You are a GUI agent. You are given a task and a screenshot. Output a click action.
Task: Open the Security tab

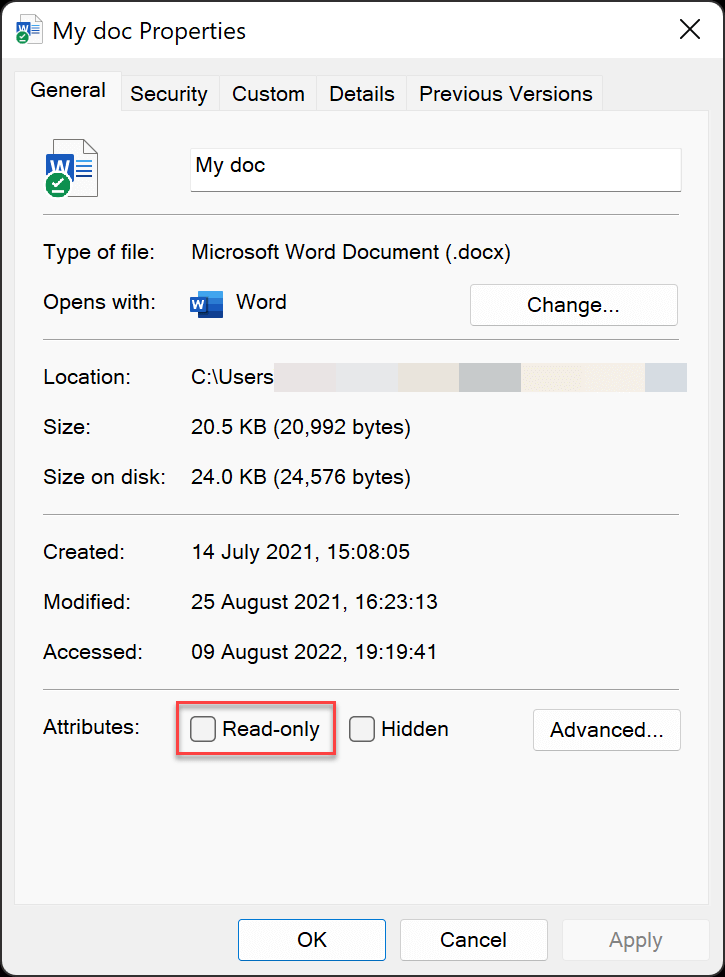click(169, 93)
